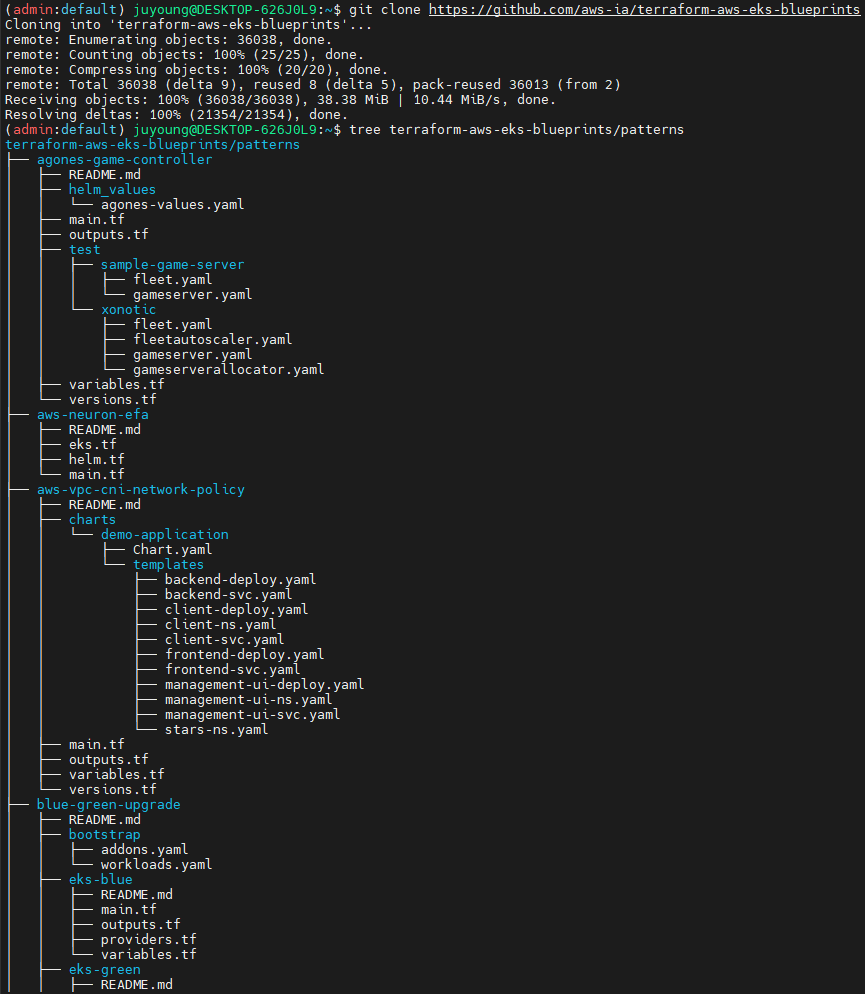Select helm.tf file
The height and width of the screenshot is (994, 865).
tap(97, 460)
